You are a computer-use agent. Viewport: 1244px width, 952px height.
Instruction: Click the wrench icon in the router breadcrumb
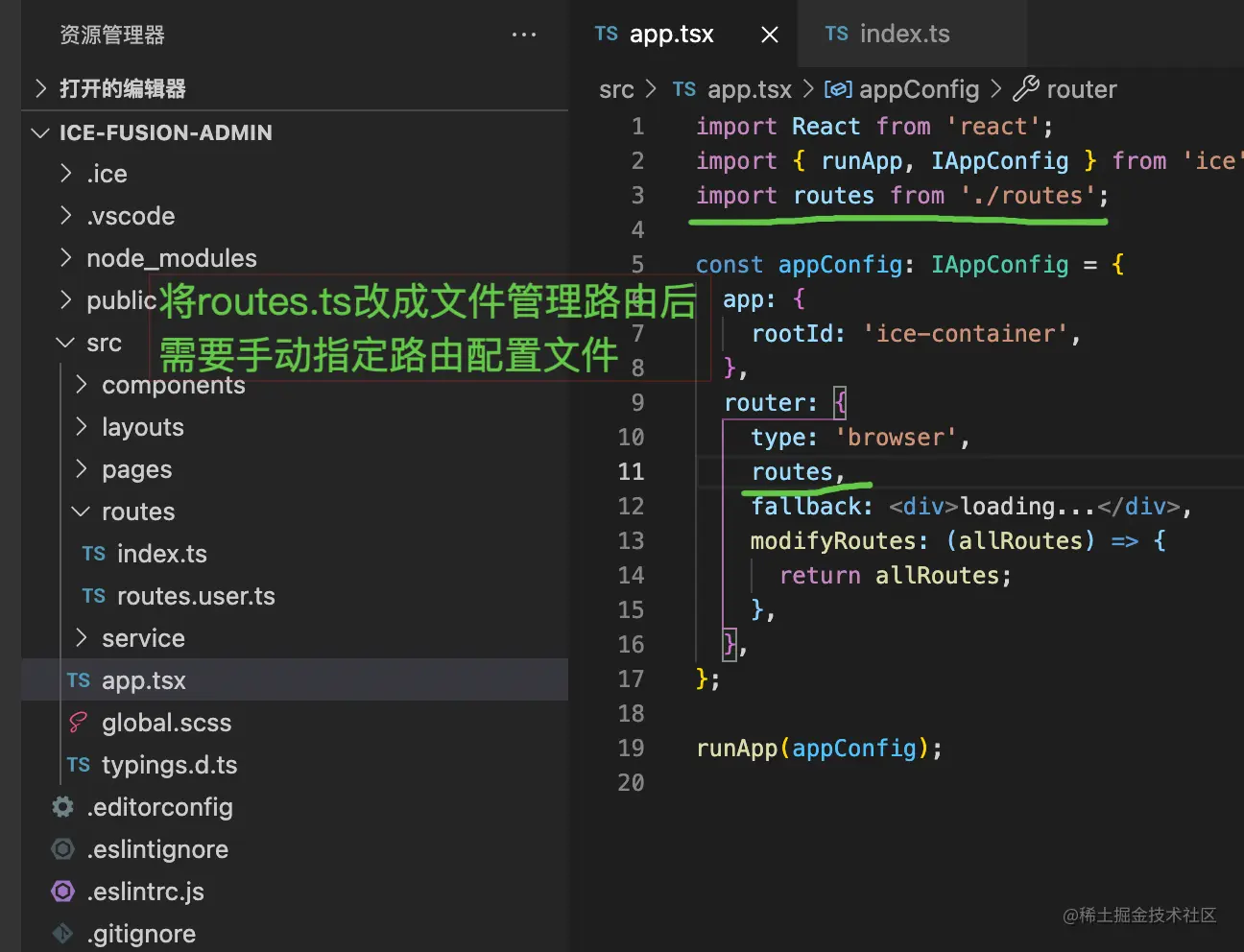1025,89
